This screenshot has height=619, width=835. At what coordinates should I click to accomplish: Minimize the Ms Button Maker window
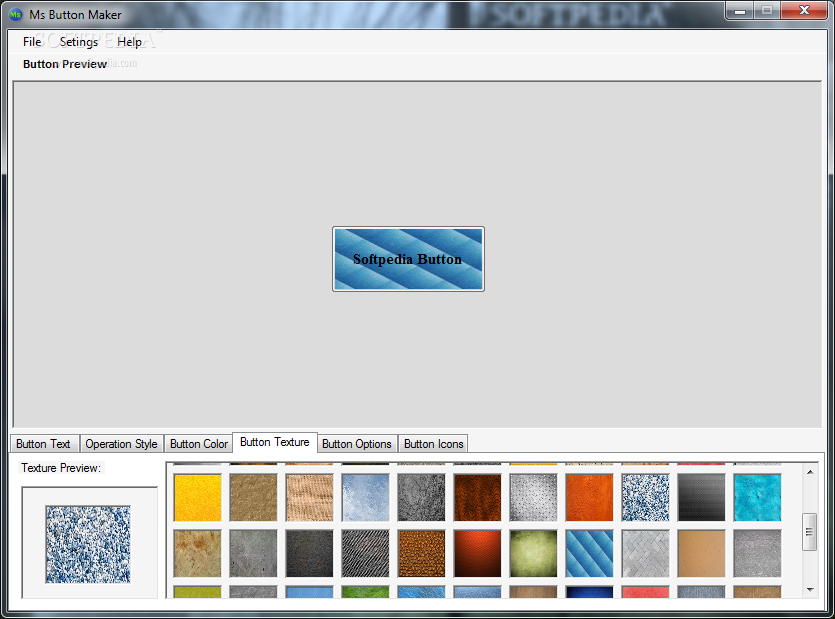(740, 10)
